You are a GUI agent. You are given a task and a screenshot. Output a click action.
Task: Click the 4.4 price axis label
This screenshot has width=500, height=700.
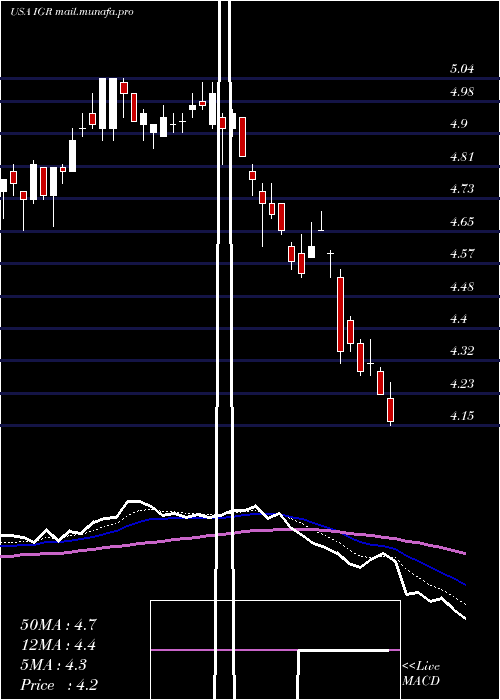coord(458,319)
